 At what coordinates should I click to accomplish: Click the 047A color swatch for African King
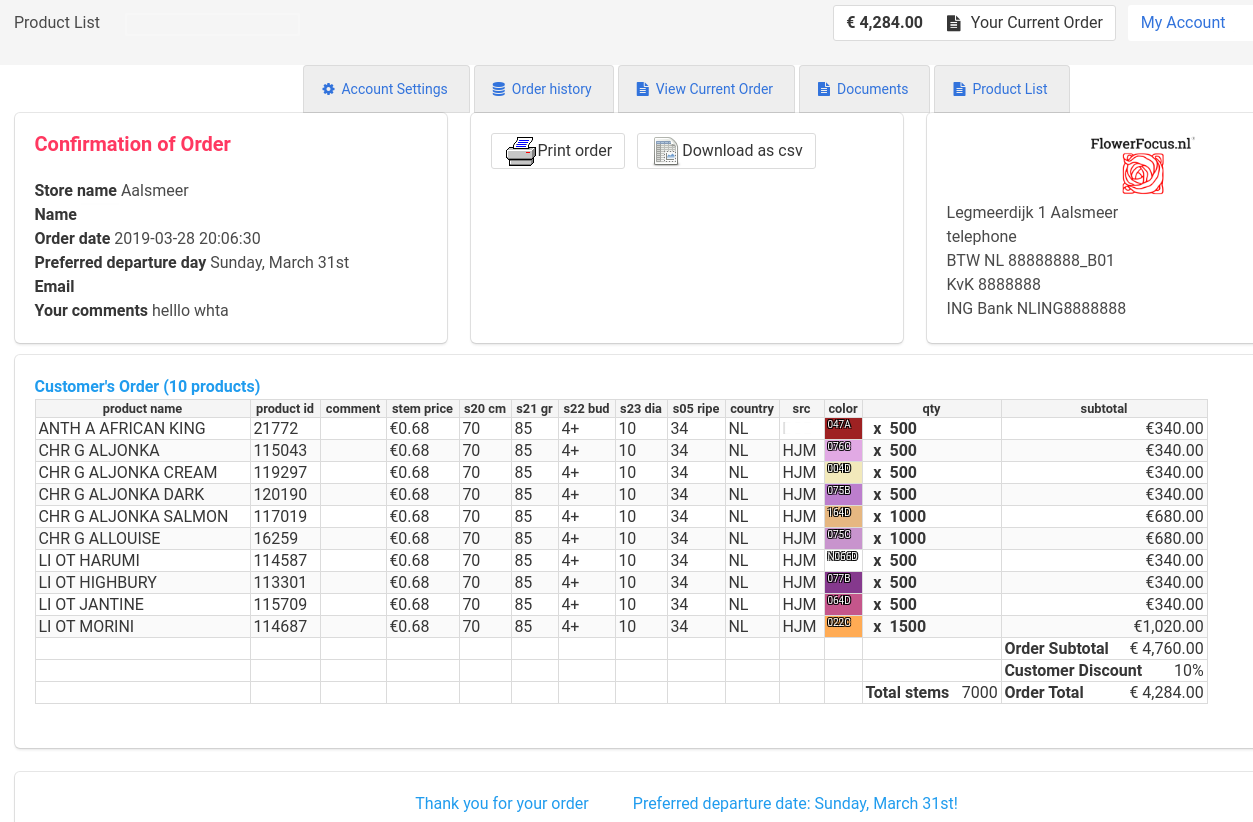tap(843, 428)
